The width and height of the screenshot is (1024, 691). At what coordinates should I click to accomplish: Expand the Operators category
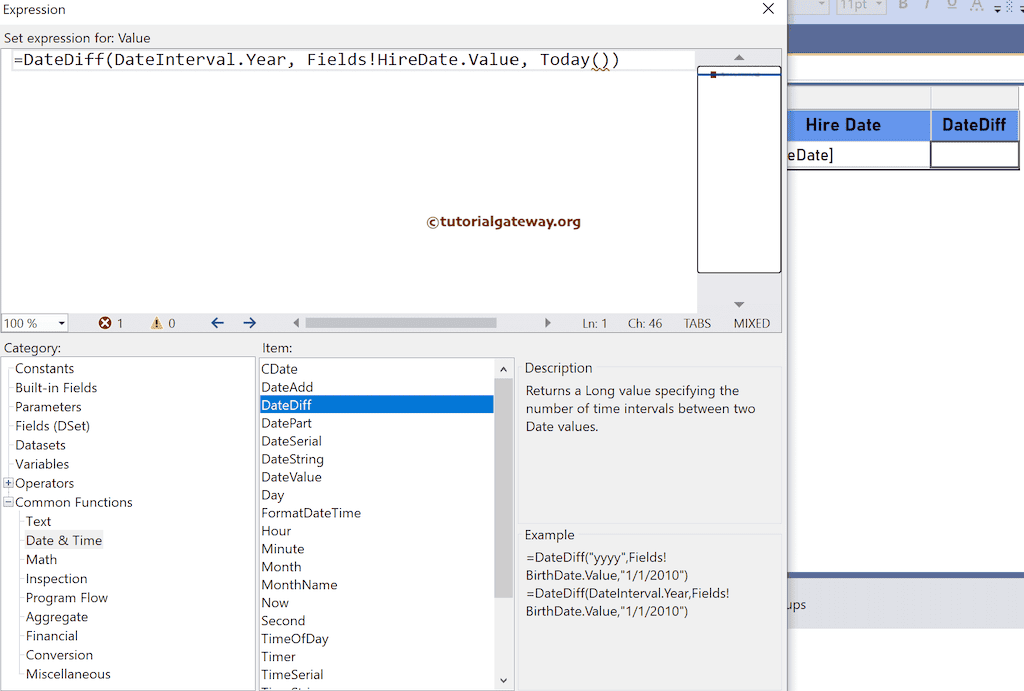tap(8, 483)
